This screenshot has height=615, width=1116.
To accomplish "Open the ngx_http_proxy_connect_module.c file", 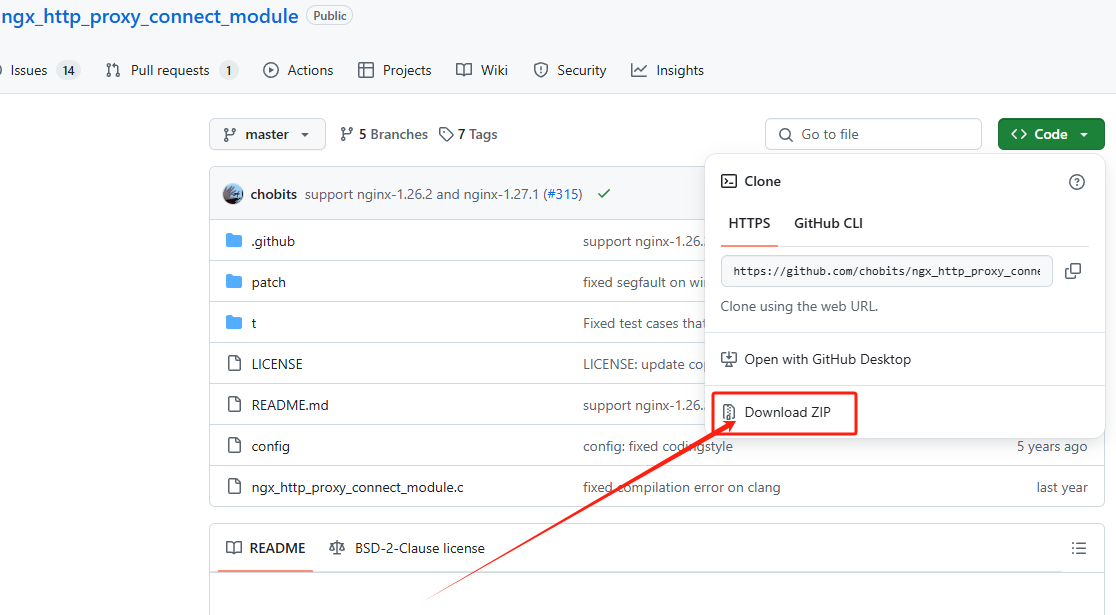I will click(x=357, y=487).
